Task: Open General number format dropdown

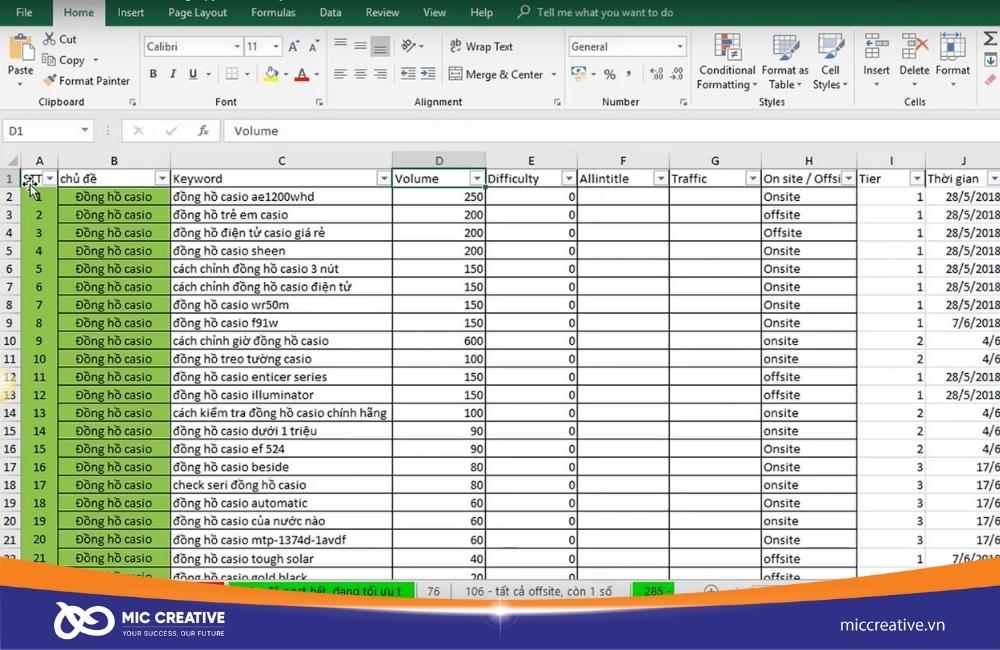Action: (680, 46)
